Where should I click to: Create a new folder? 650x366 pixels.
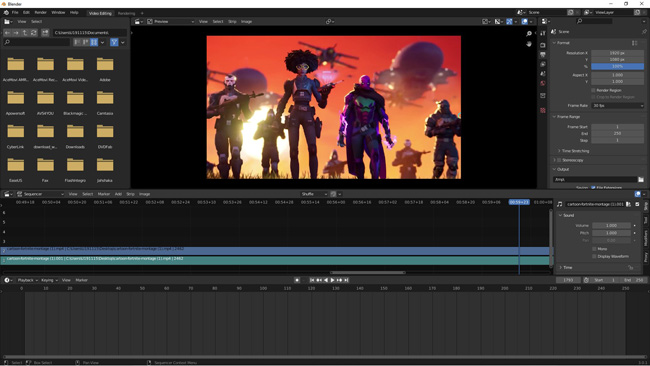45,32
